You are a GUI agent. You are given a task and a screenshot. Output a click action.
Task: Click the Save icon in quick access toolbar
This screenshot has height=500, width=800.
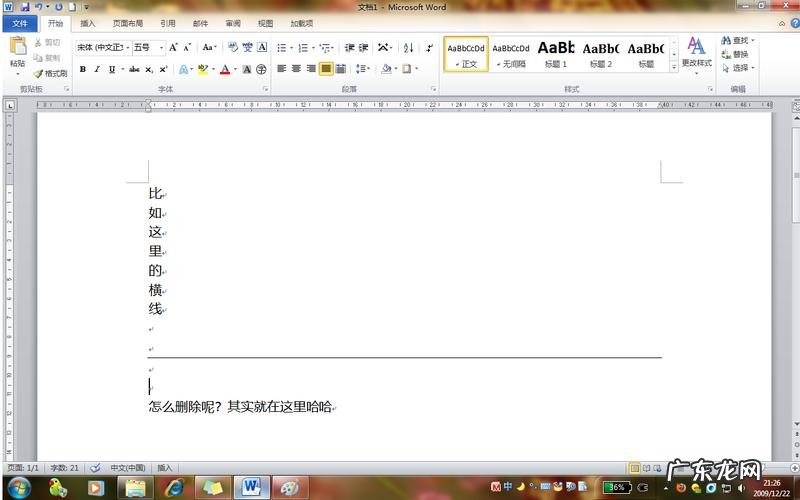pos(25,7)
